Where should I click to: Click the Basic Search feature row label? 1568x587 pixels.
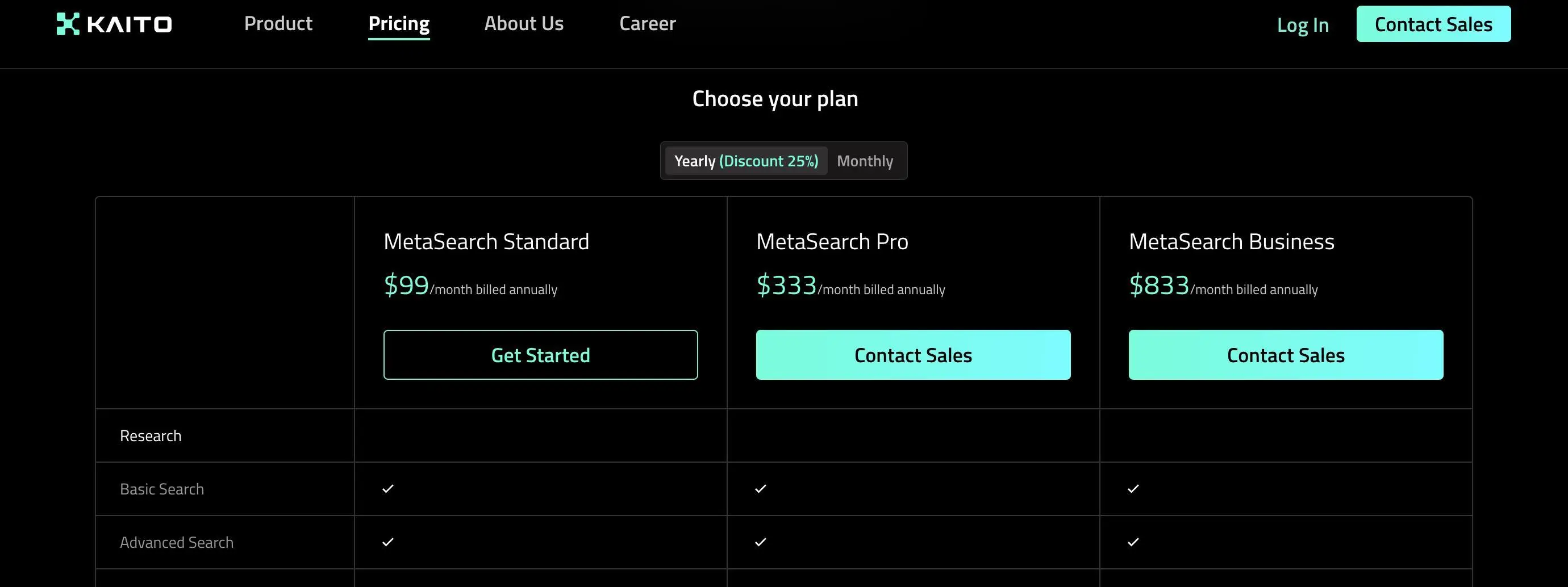162,489
